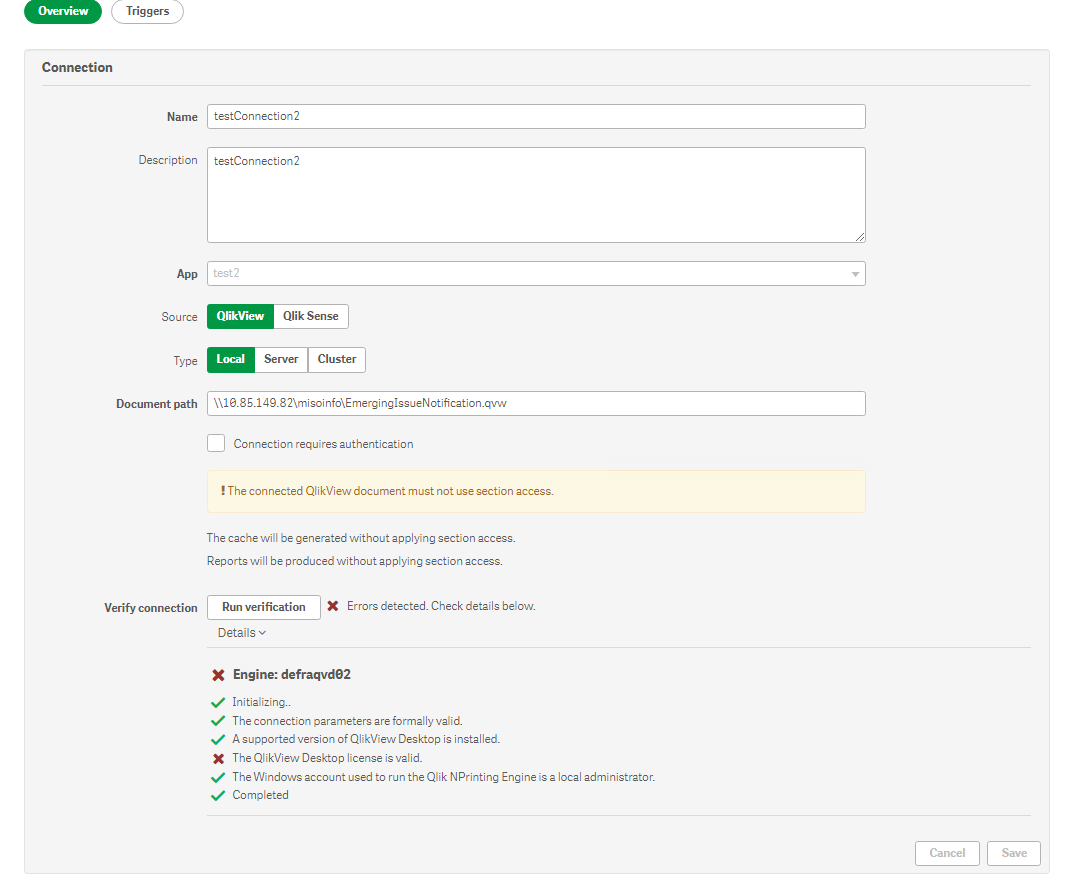Screen dimensions: 1066x882
Task: Click red X icon next to Engine: defraqvd02
Action: tap(218, 675)
